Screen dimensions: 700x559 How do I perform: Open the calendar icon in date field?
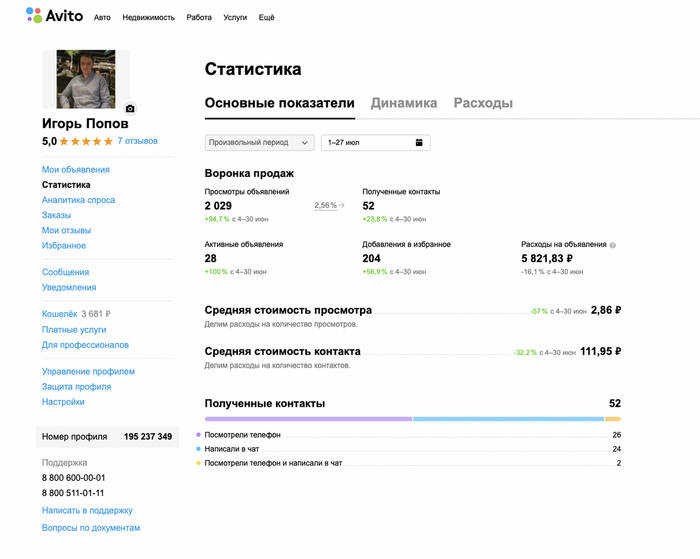point(419,142)
